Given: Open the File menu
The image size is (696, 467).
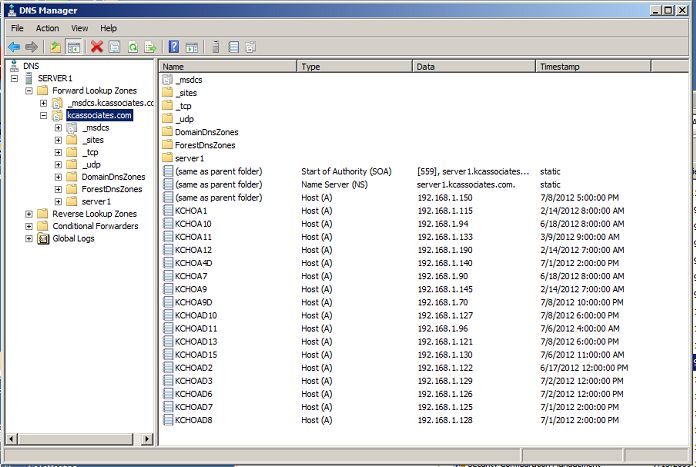Looking at the screenshot, I should click(x=17, y=28).
